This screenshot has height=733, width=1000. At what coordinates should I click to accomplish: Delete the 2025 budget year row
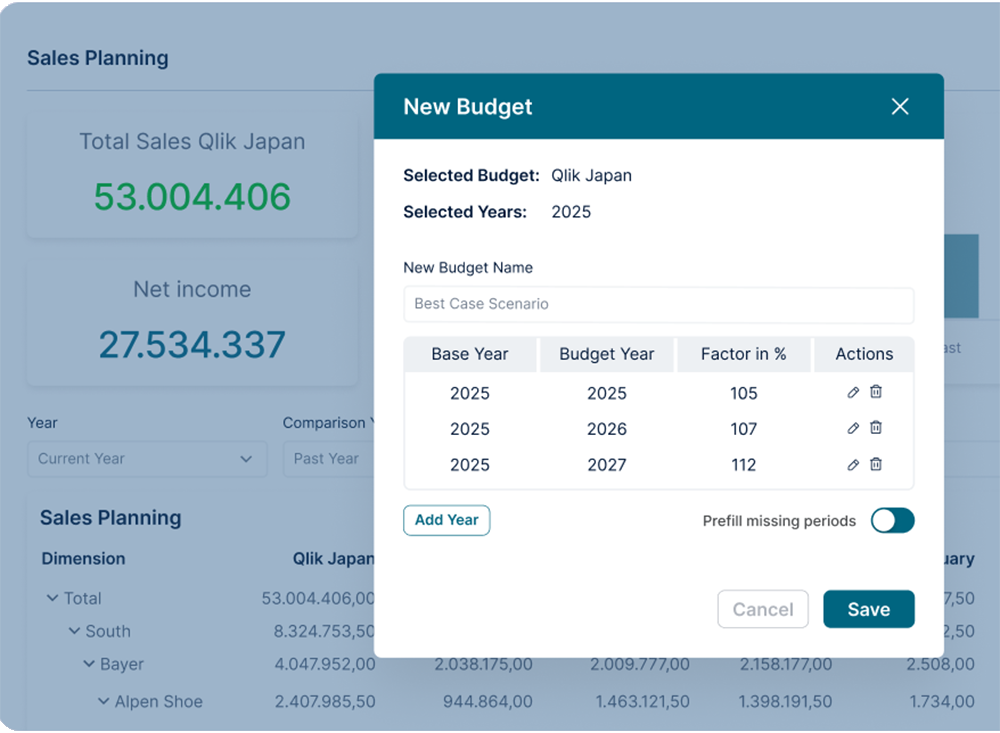876,392
